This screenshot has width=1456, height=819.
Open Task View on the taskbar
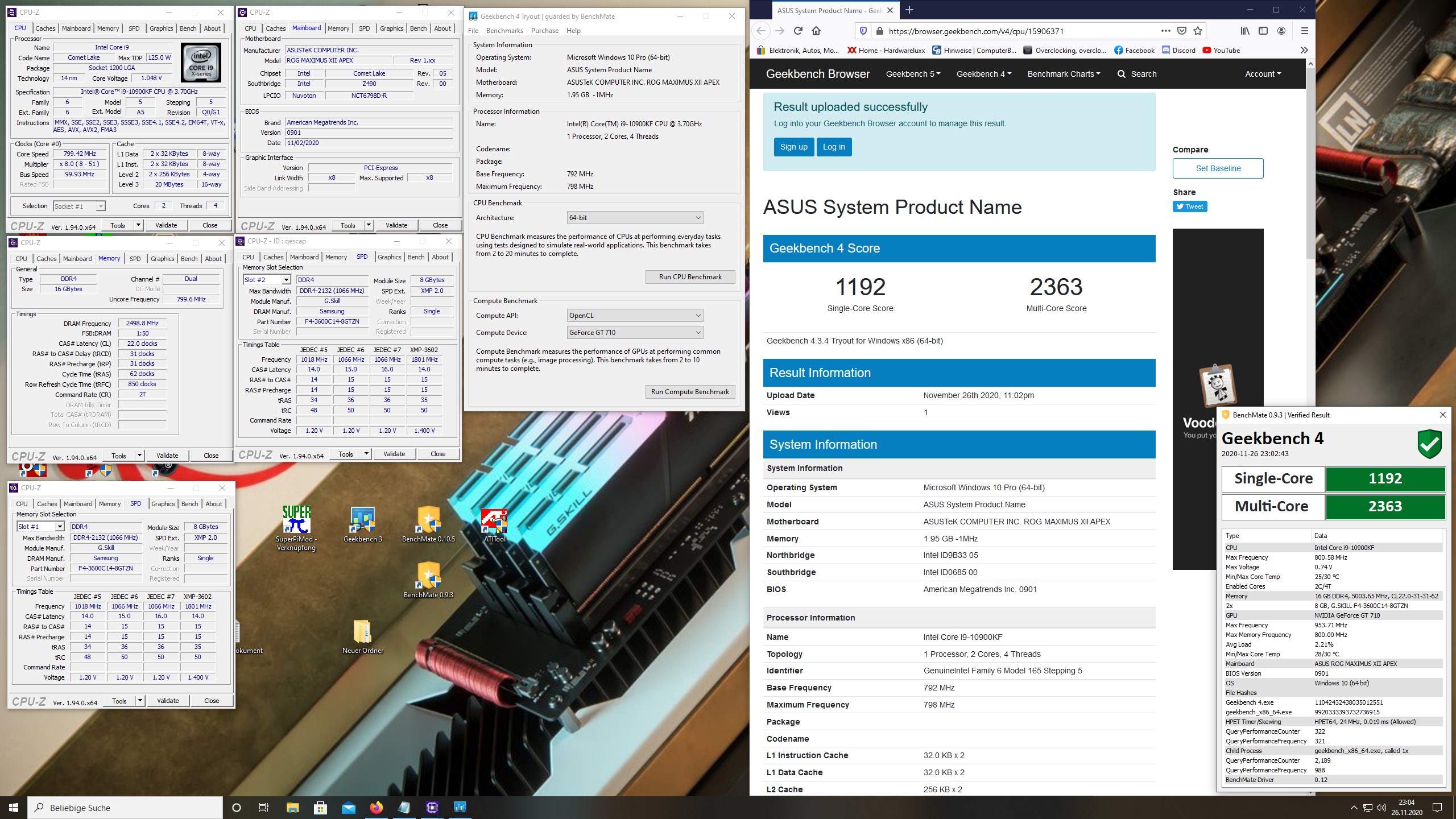point(264,808)
